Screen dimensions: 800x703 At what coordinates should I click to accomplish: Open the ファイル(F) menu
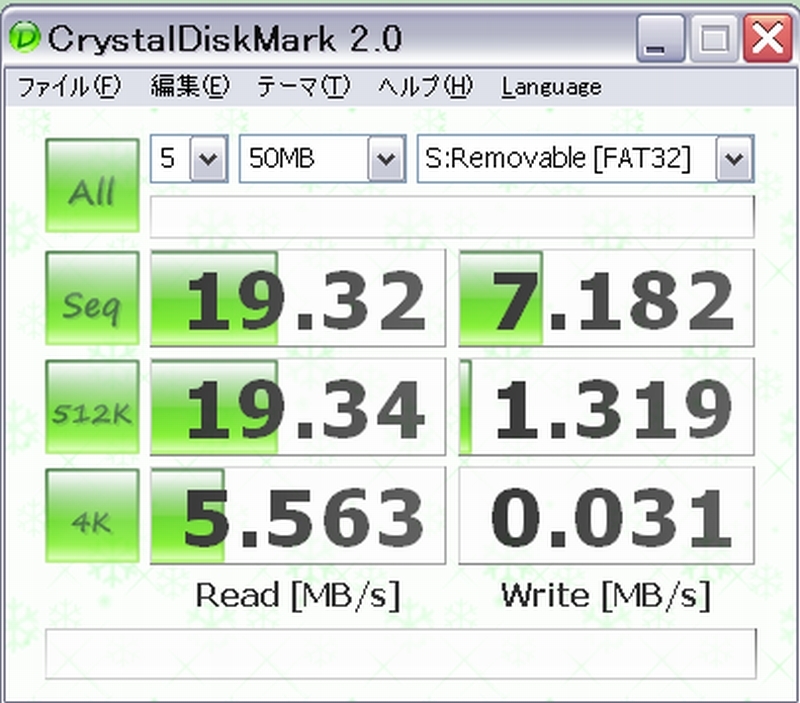(69, 86)
